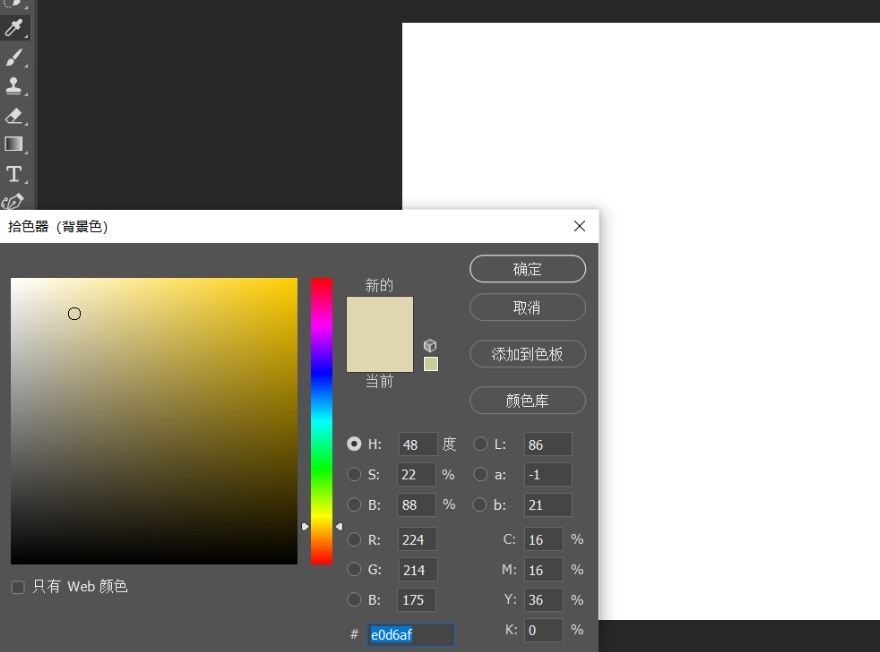Select the R red radio button

coord(355,539)
